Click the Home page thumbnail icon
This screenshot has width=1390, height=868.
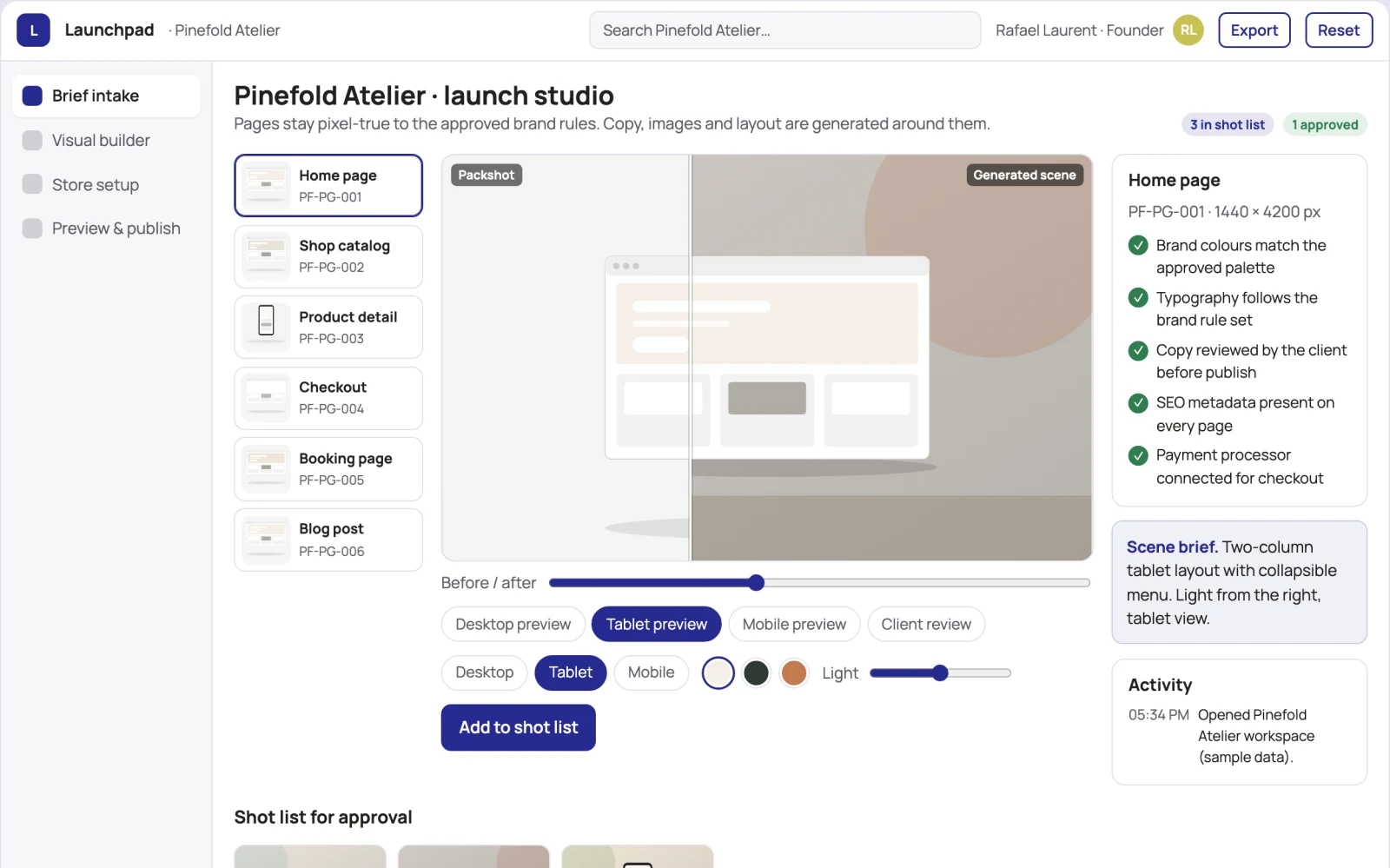pos(266,185)
